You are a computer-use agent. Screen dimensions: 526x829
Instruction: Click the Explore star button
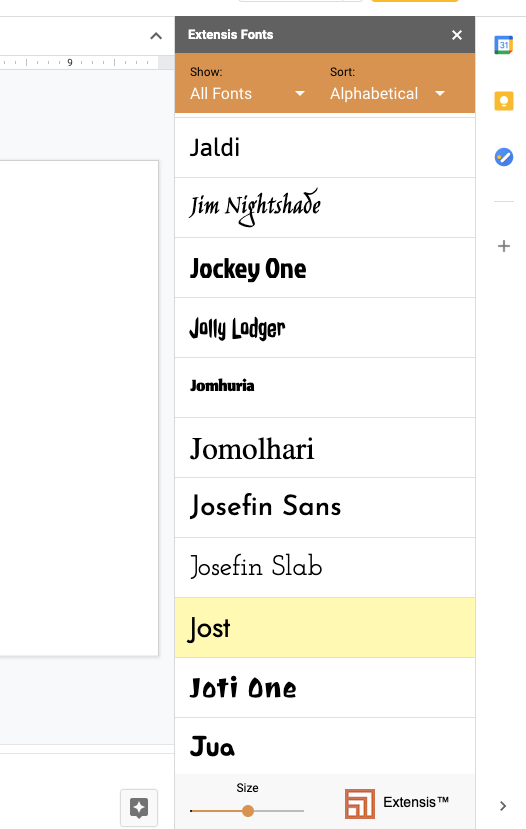pos(139,807)
